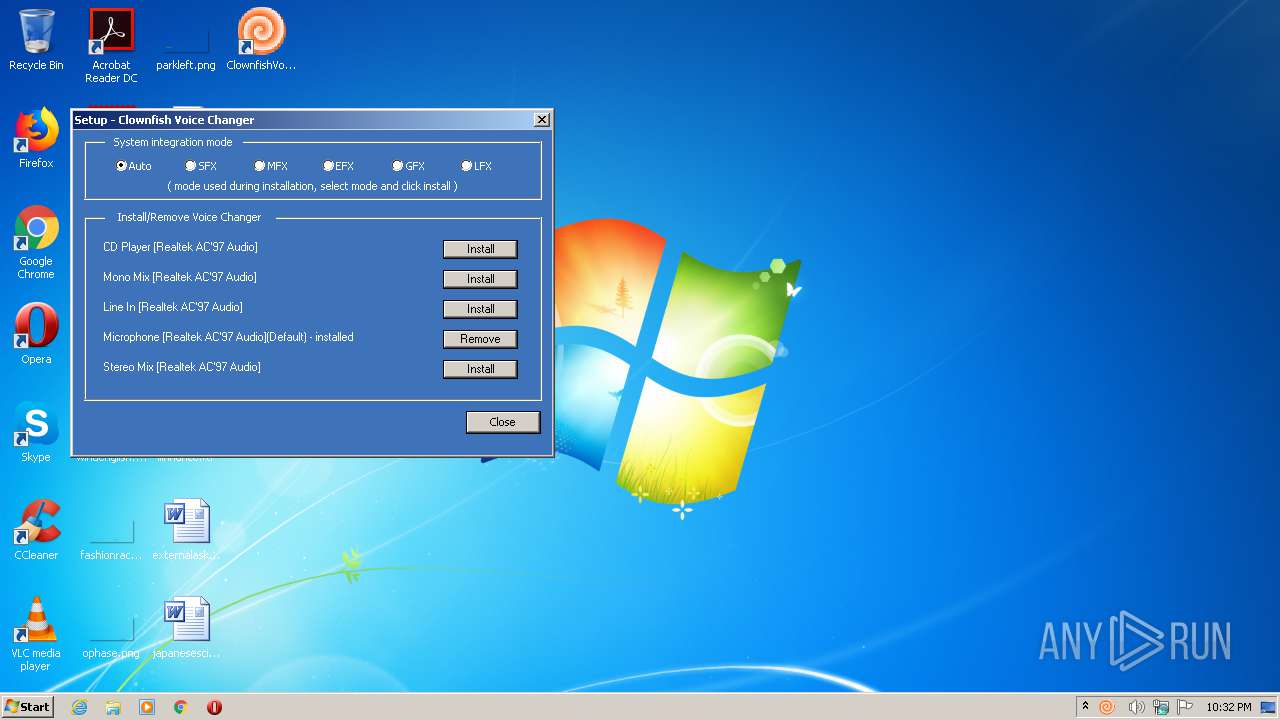1280x720 pixels.
Task: Remove voice changer from Microphone
Action: 480,339
